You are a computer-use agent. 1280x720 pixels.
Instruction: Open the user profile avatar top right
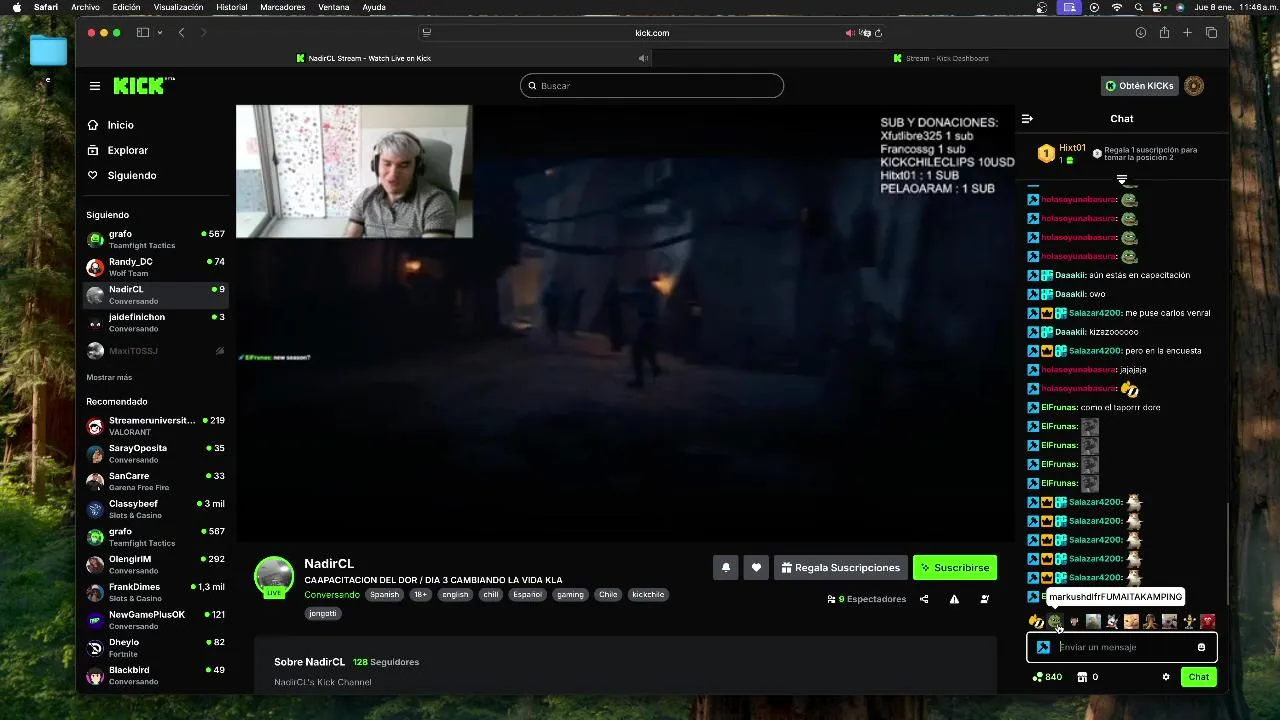[x=1194, y=86]
